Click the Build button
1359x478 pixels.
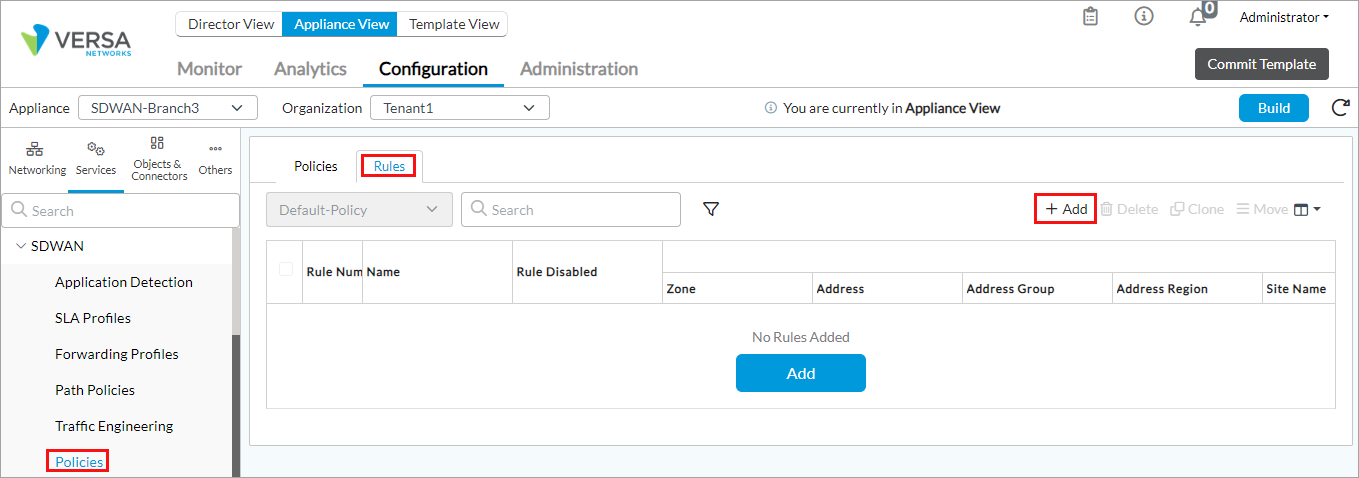(x=1274, y=108)
